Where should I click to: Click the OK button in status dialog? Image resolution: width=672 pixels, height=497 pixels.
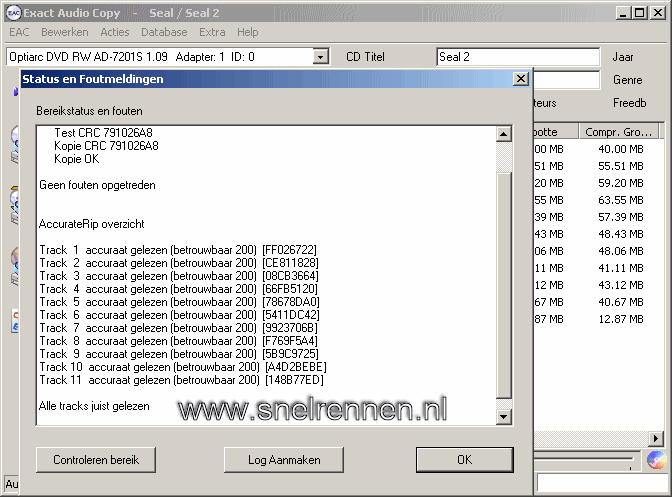(x=465, y=460)
